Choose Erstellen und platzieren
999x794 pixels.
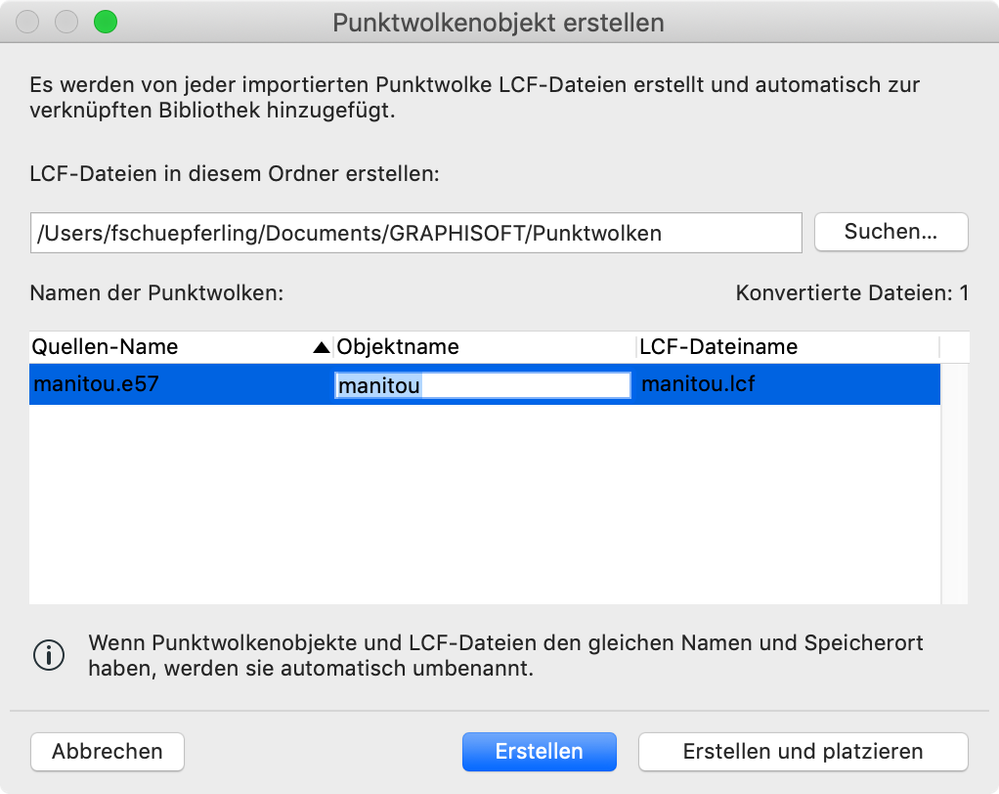pos(802,752)
